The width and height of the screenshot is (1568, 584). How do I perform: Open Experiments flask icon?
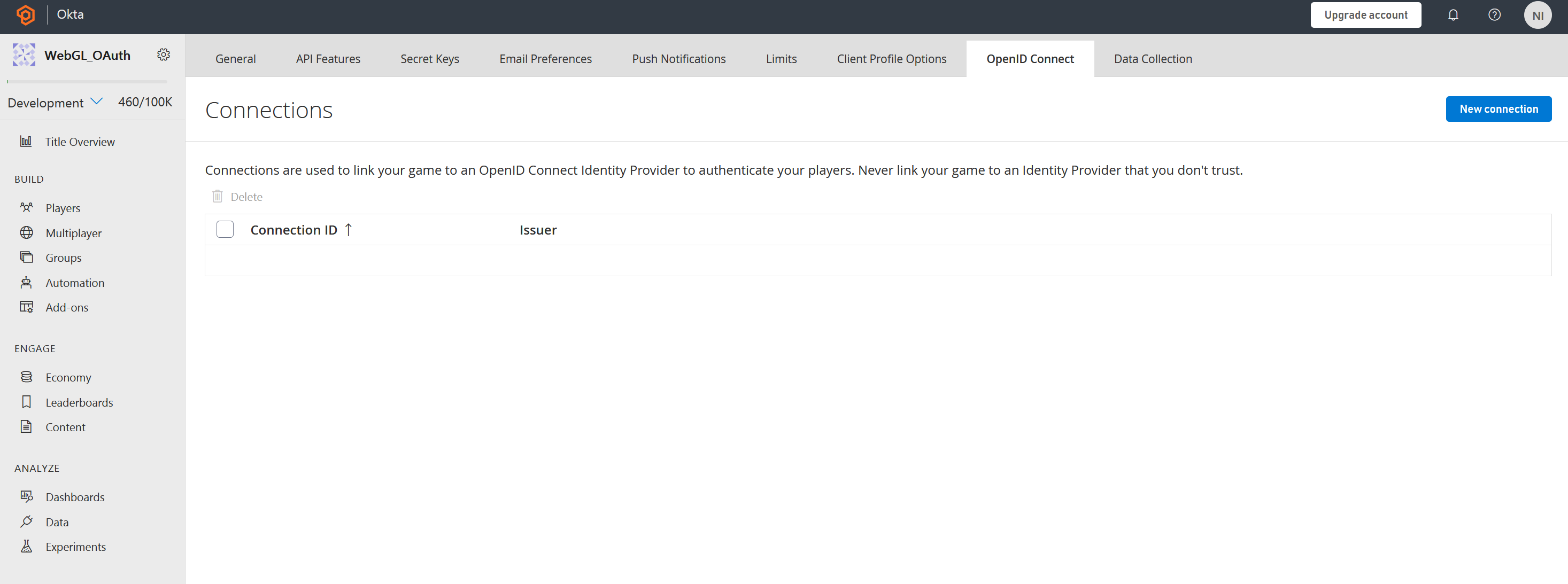click(x=26, y=546)
